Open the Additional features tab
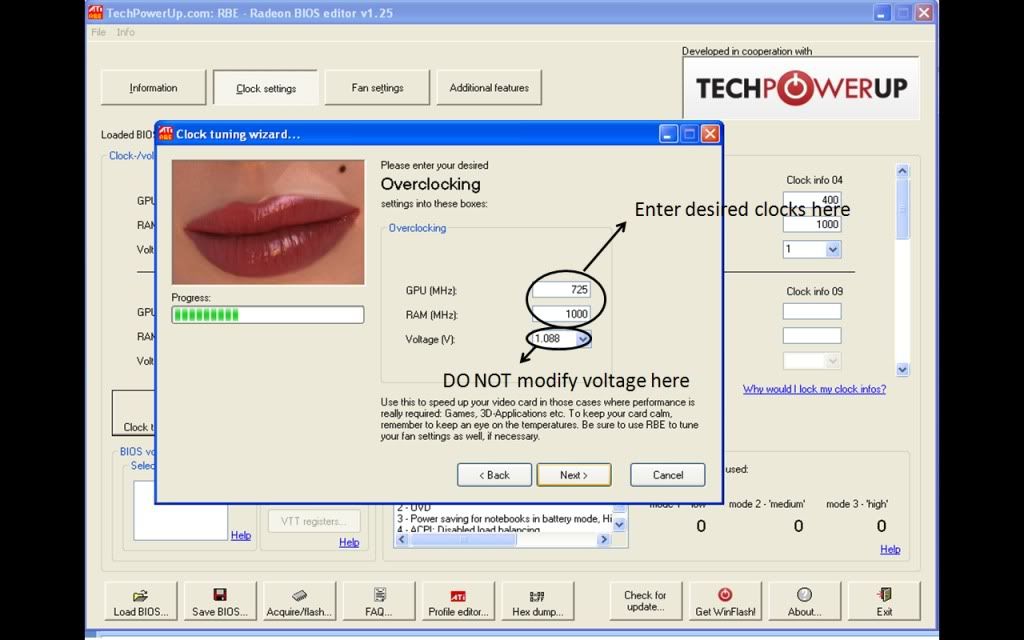The width and height of the screenshot is (1024, 640). [489, 88]
